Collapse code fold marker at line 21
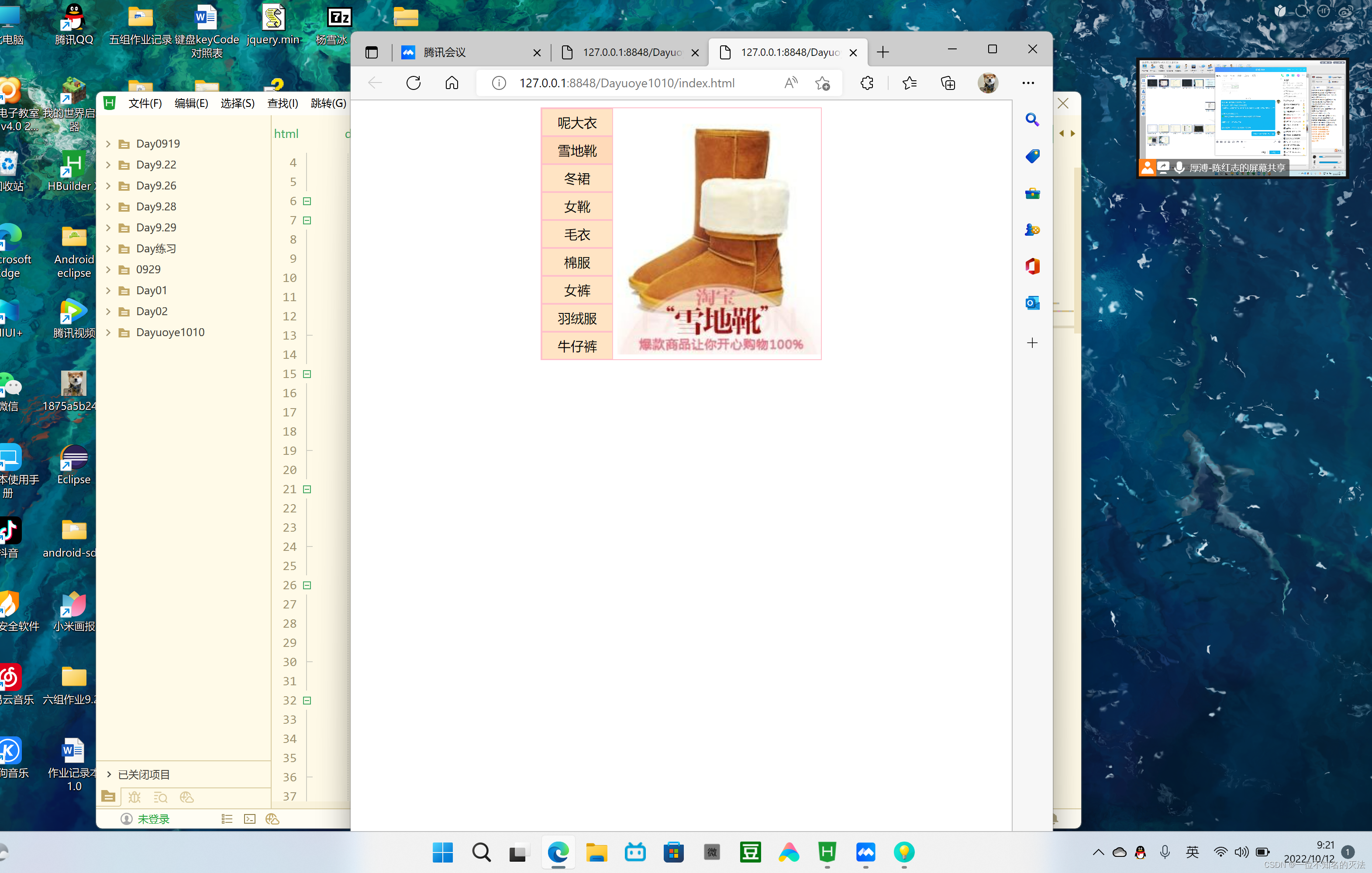 point(307,489)
